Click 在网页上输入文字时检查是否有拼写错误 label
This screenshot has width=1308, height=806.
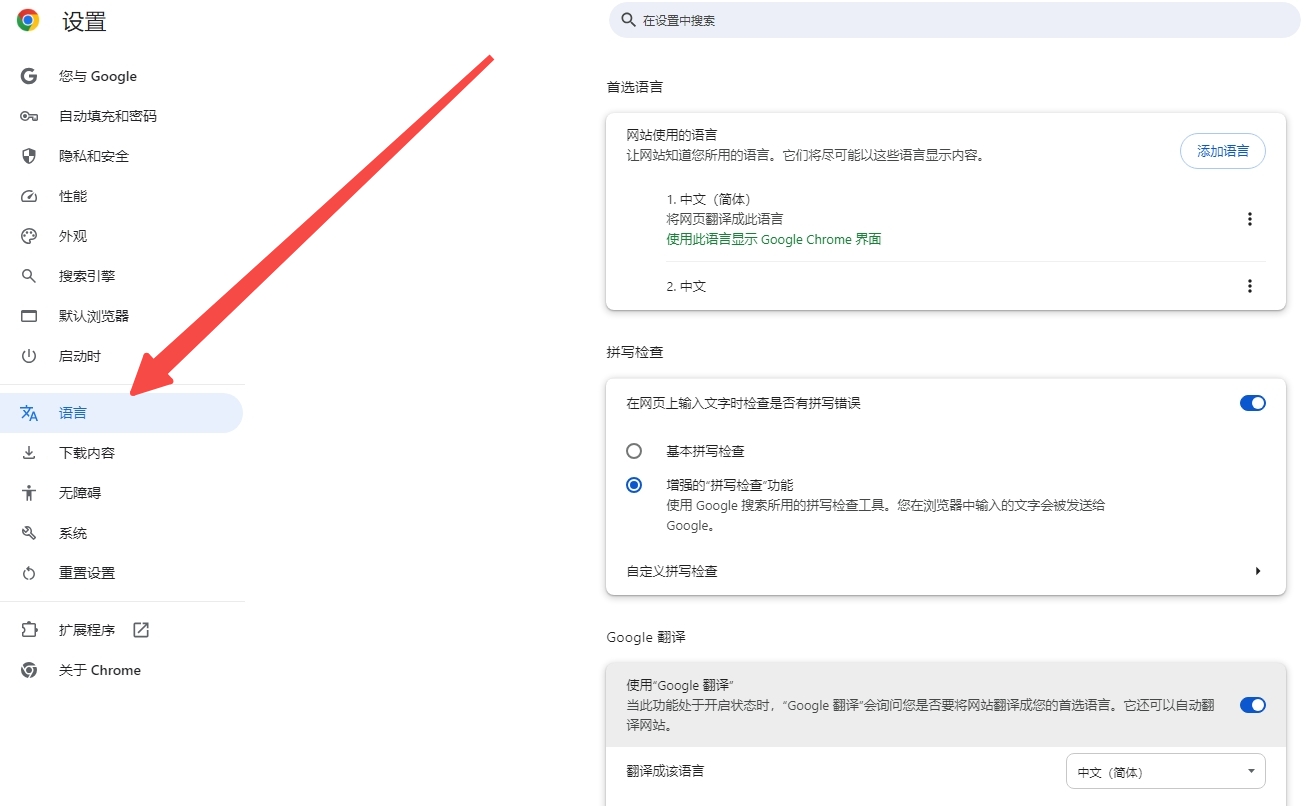tap(743, 403)
